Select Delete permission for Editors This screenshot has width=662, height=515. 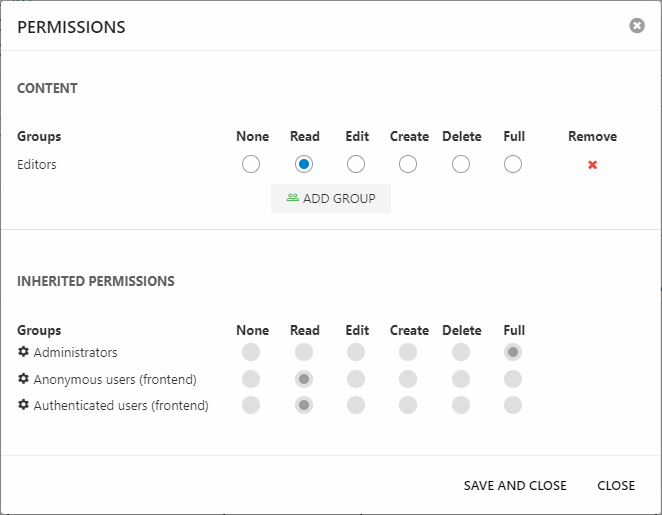(461, 164)
